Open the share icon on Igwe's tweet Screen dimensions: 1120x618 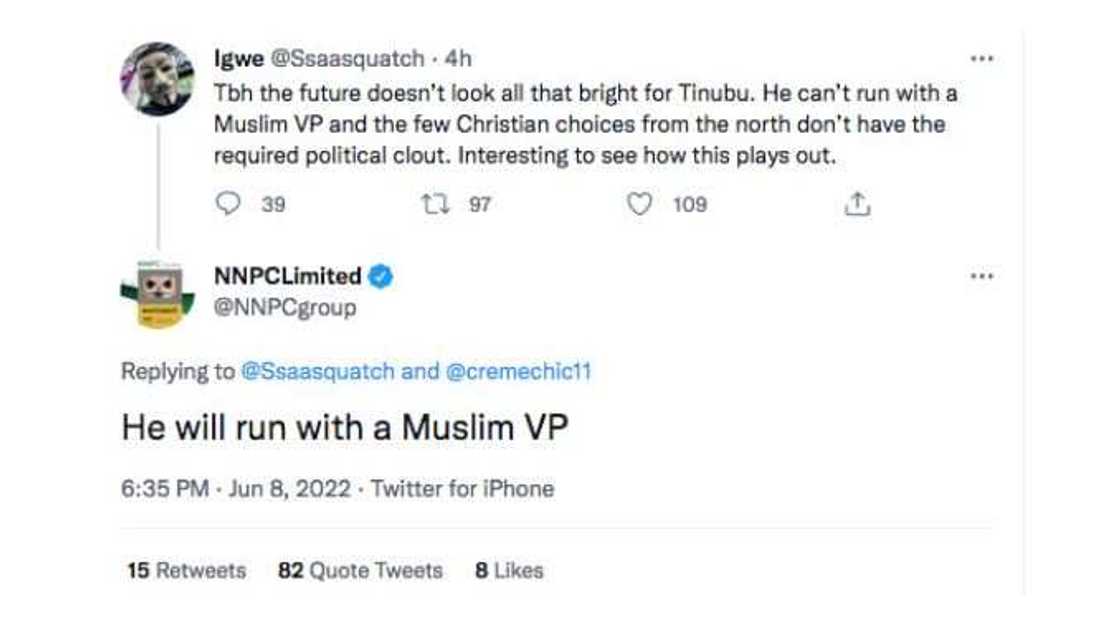point(857,201)
